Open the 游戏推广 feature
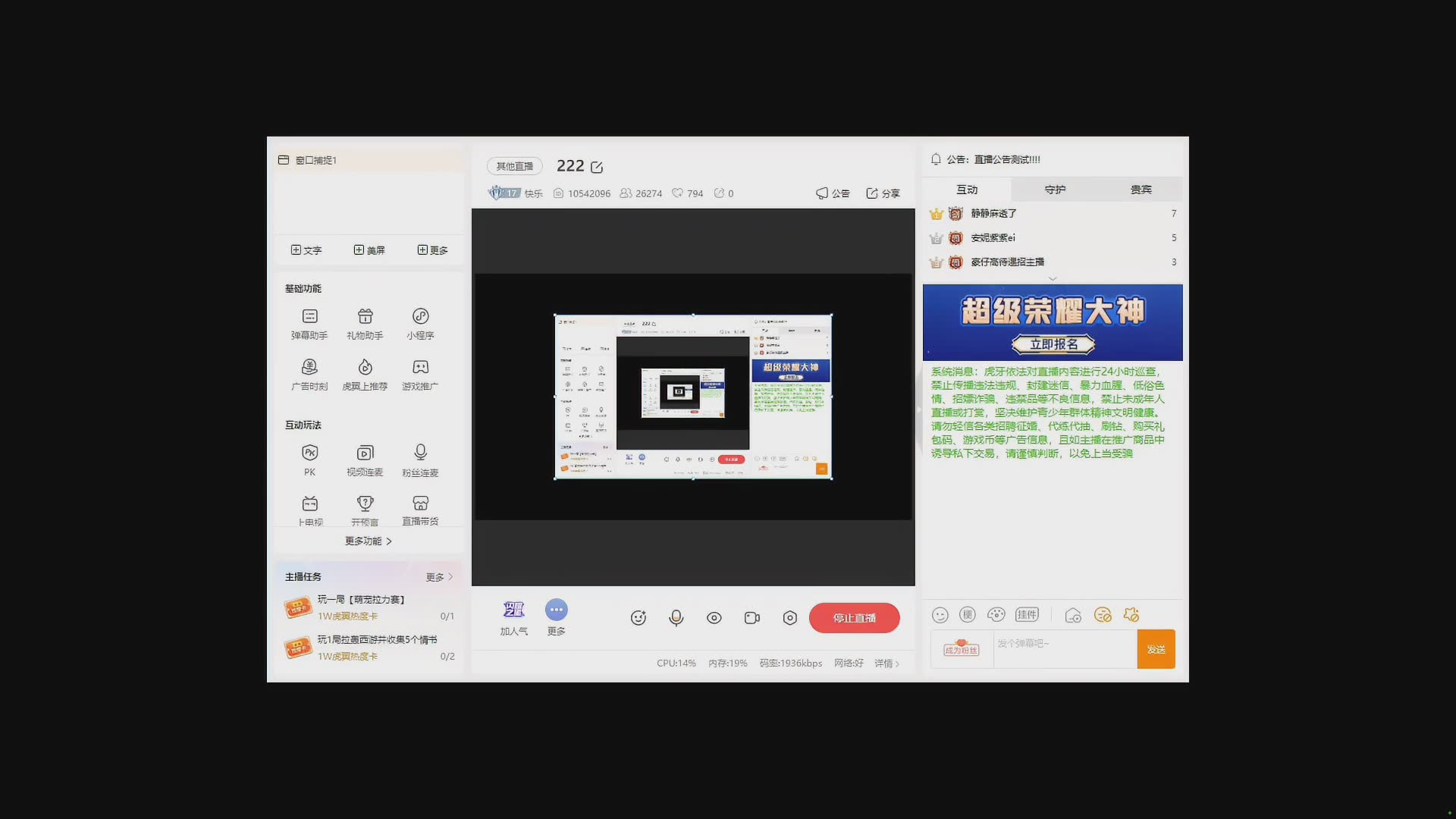Screen dimensions: 1456x819 pos(420,375)
